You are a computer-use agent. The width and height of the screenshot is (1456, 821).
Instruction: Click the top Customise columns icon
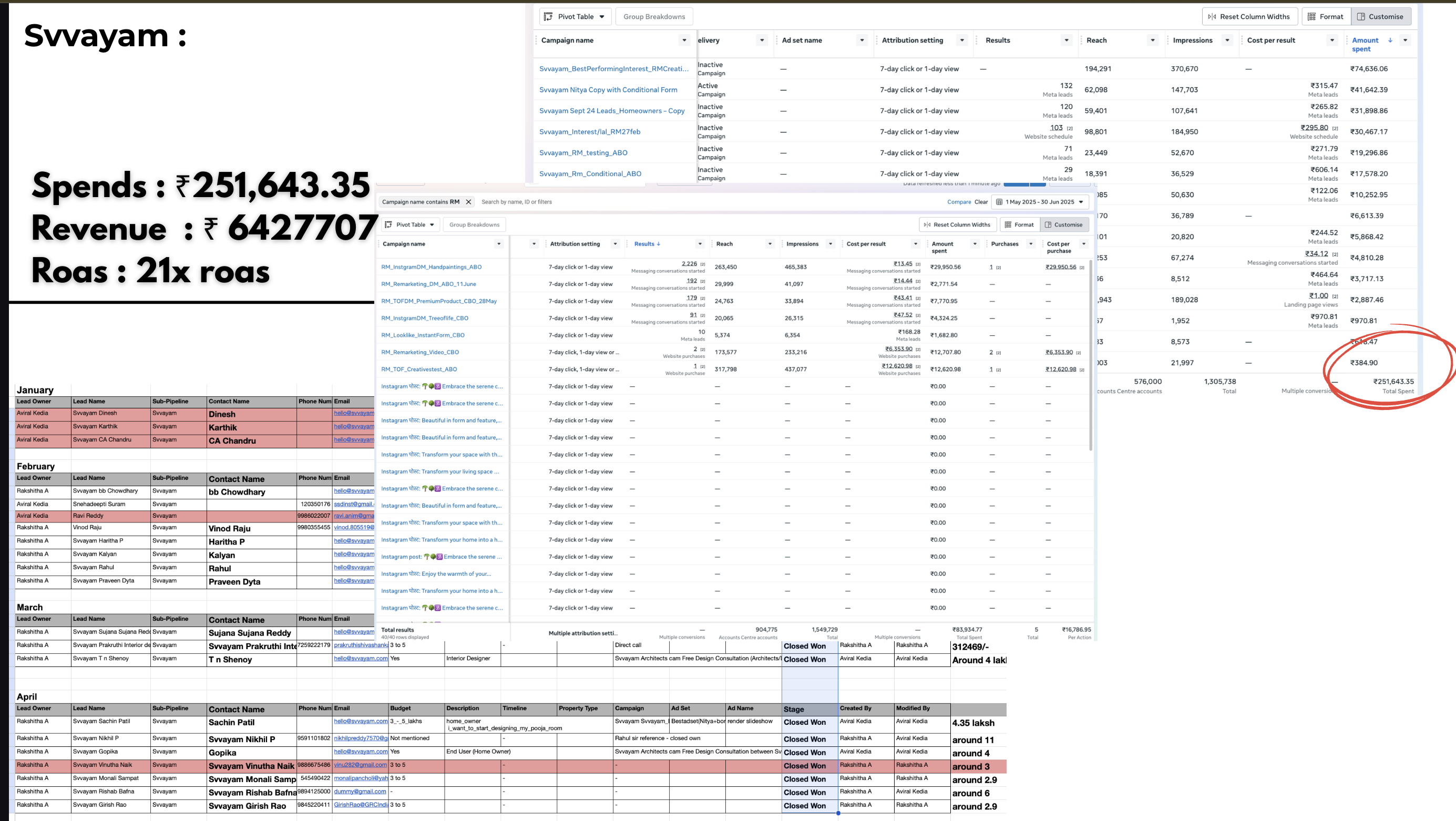pos(1360,16)
